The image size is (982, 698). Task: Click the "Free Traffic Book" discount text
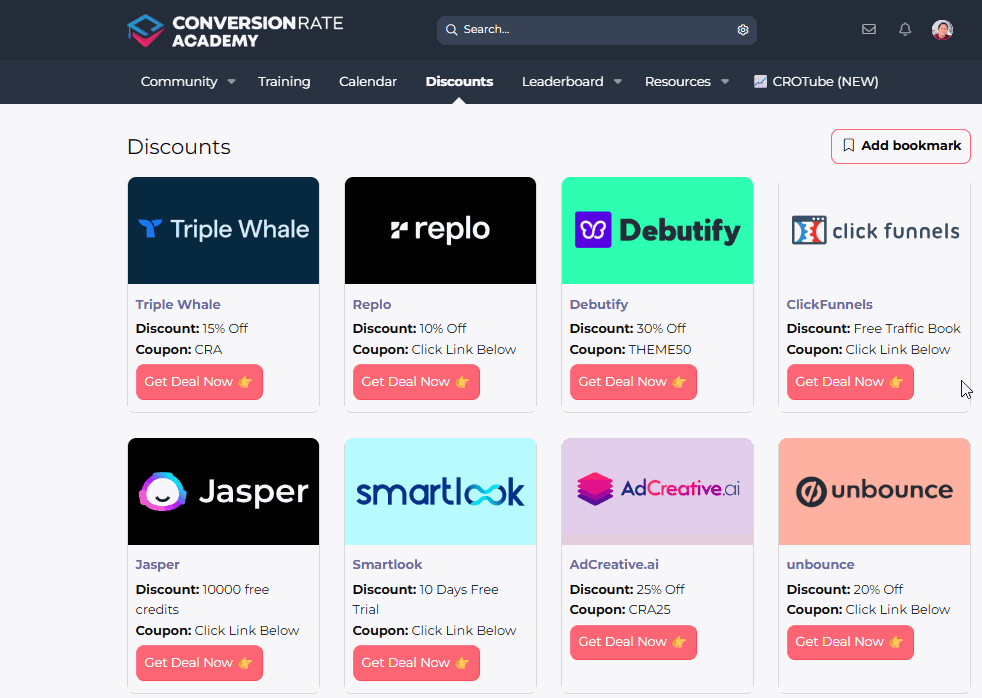pyautogui.click(x=907, y=328)
